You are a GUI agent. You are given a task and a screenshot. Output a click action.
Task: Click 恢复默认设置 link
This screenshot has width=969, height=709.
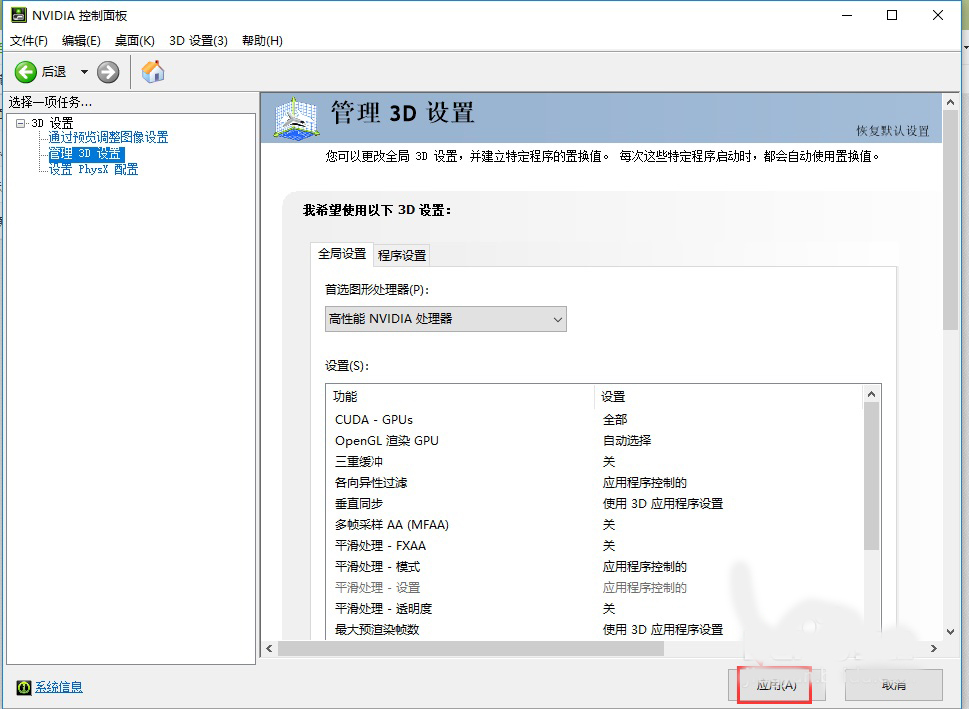pyautogui.click(x=892, y=131)
